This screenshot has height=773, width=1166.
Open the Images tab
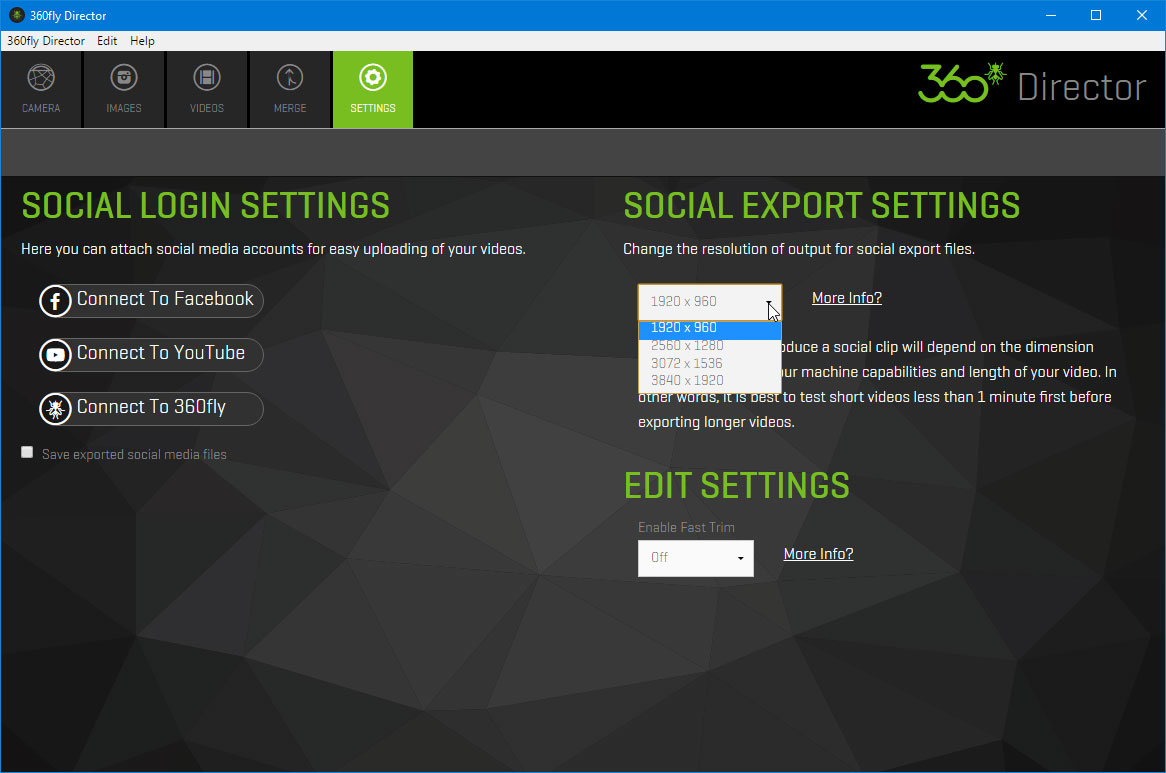[123, 90]
